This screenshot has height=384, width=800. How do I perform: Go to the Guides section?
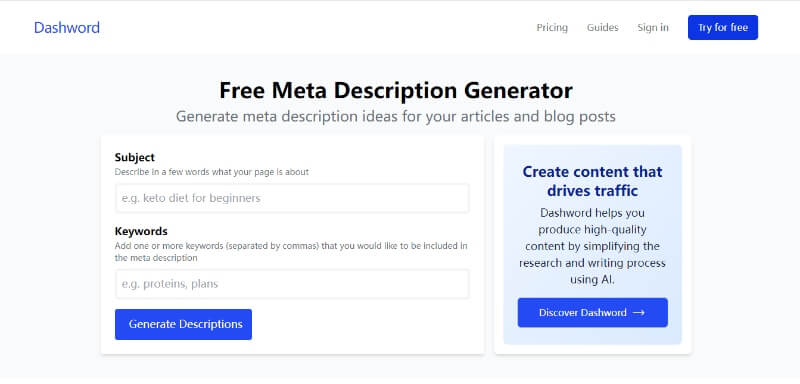603,28
